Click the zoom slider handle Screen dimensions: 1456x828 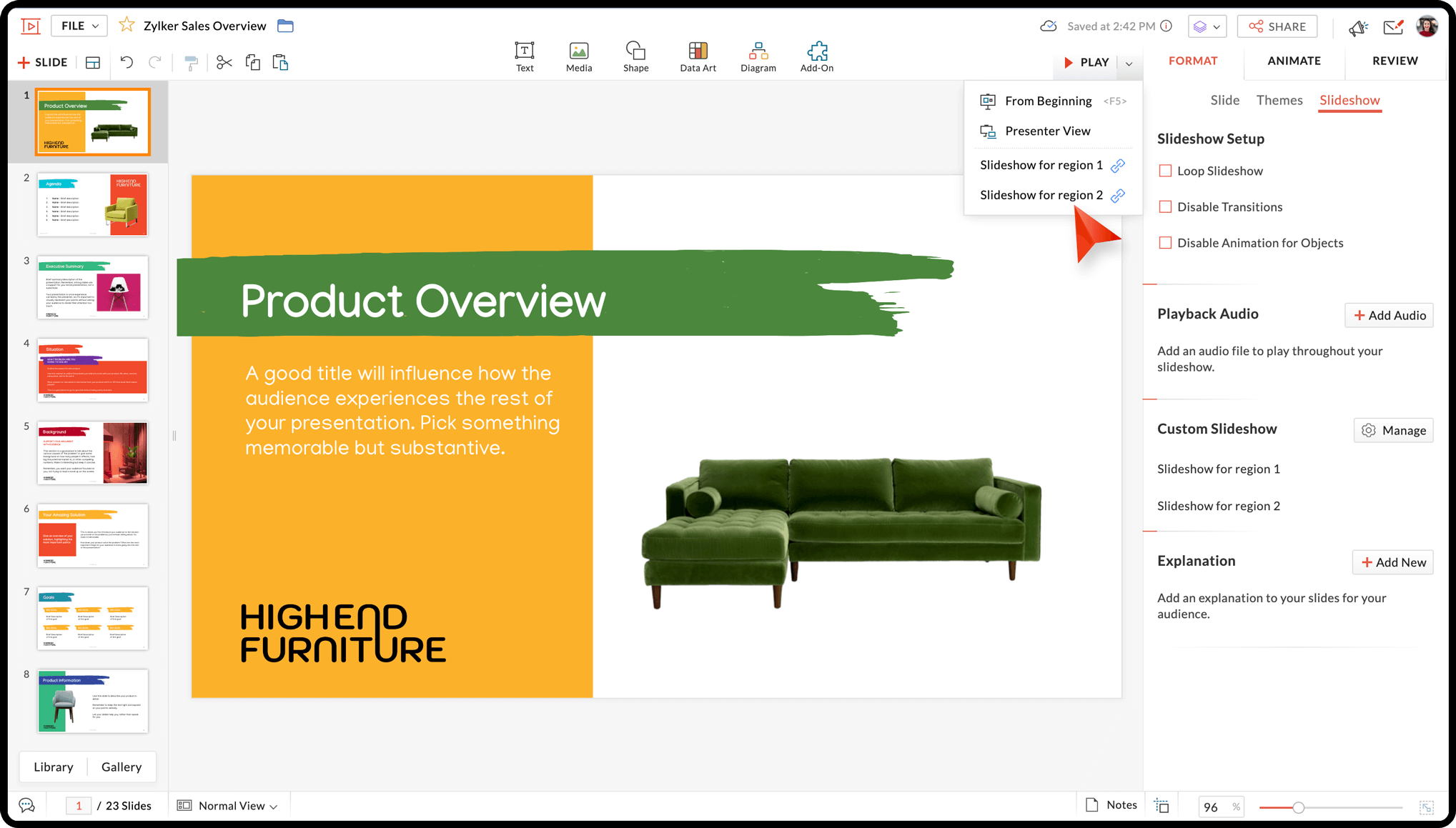coord(1298,807)
